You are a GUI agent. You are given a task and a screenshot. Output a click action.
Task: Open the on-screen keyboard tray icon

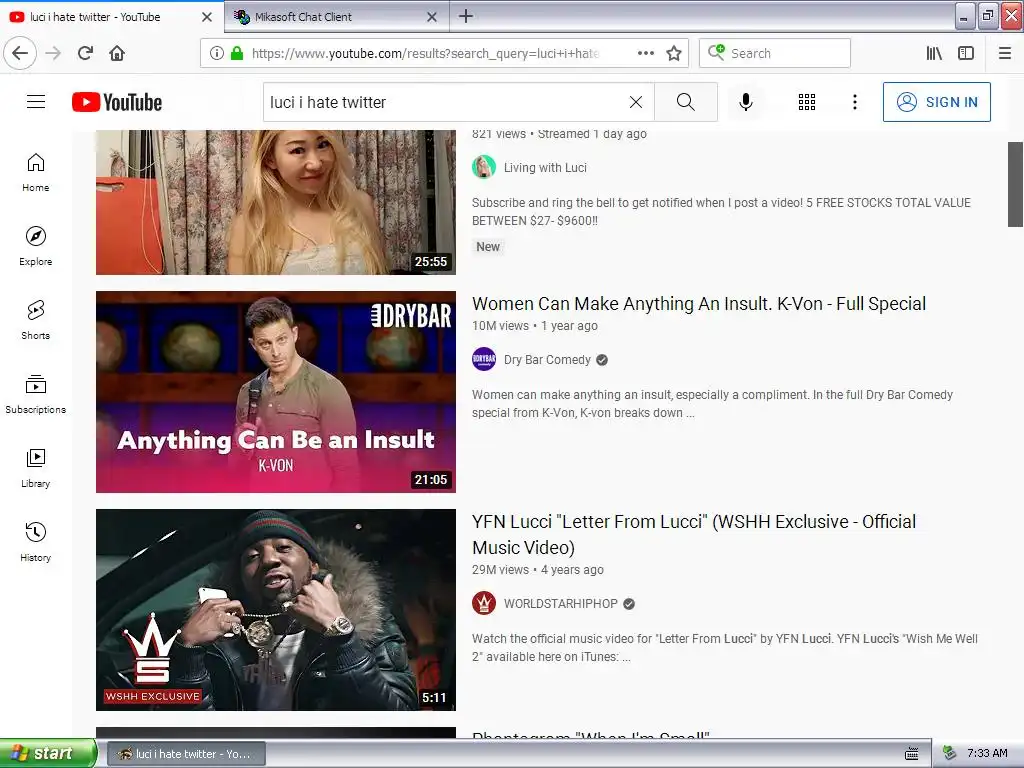click(x=912, y=754)
